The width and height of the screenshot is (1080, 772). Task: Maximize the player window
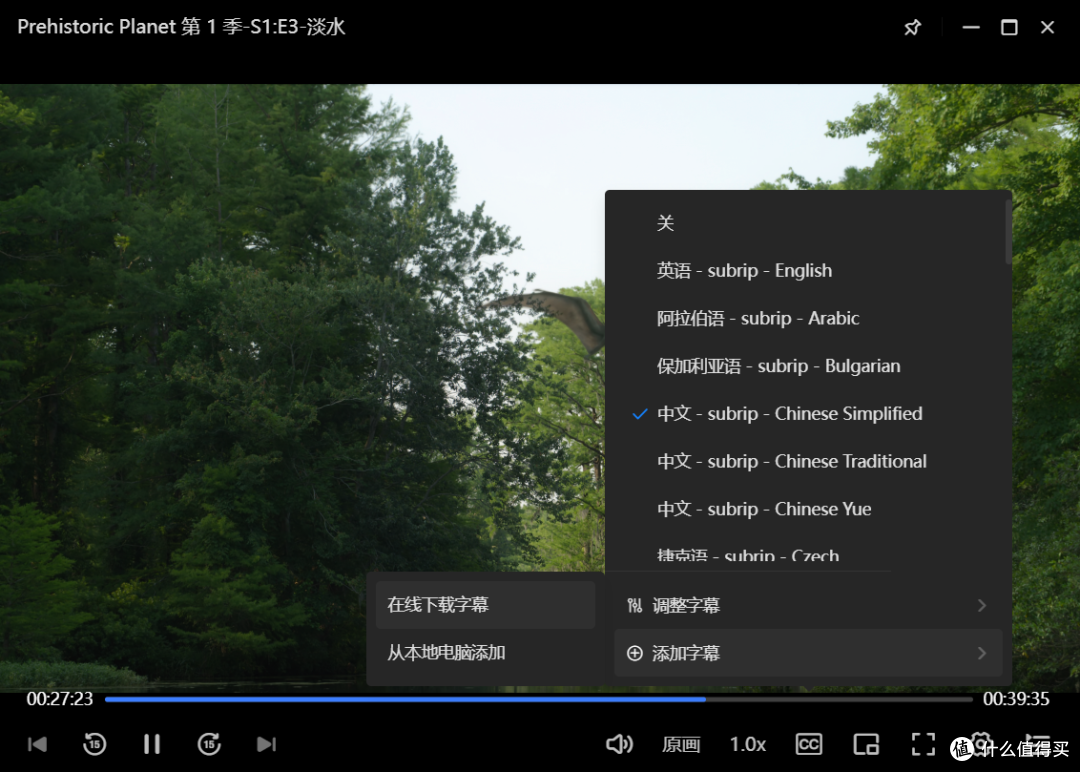(1009, 28)
